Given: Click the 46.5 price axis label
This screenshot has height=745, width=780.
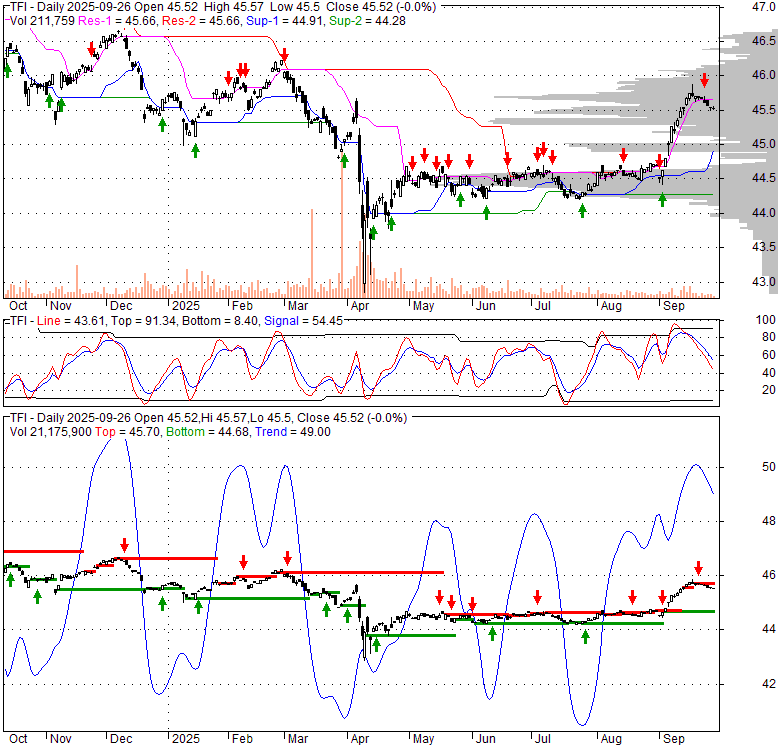Looking at the screenshot, I should [764, 41].
